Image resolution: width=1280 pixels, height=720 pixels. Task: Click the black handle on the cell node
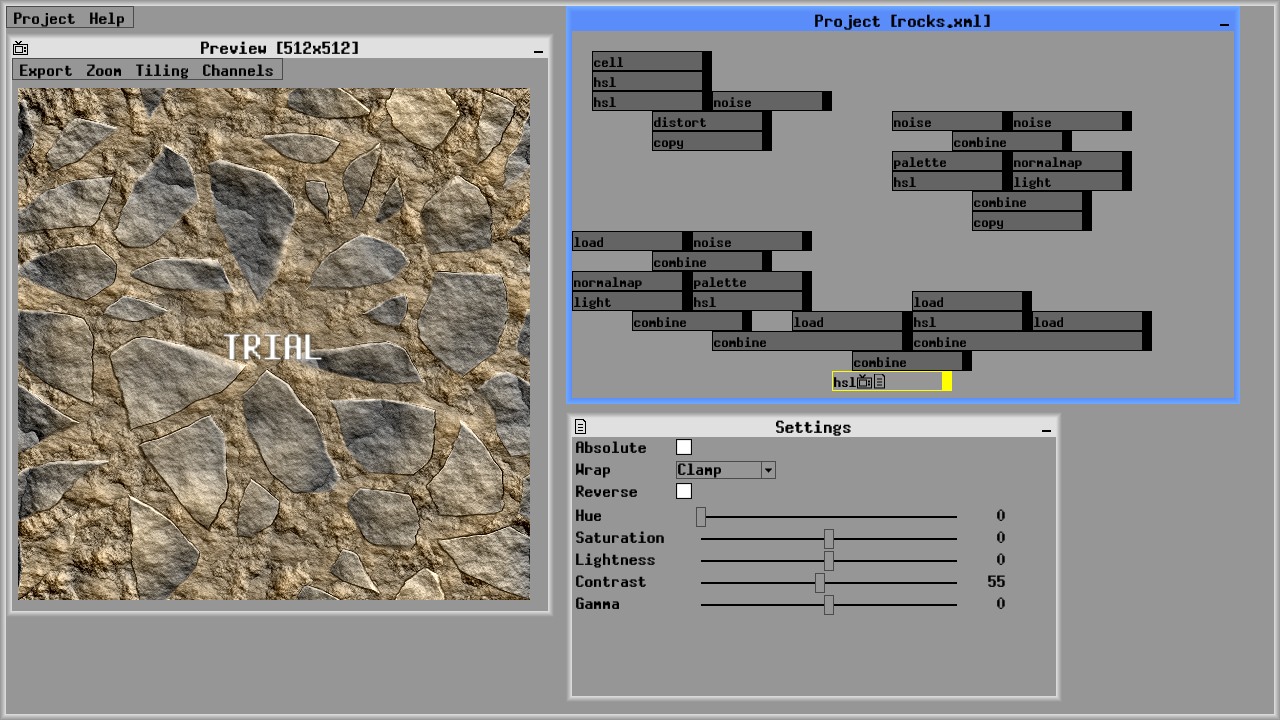707,62
